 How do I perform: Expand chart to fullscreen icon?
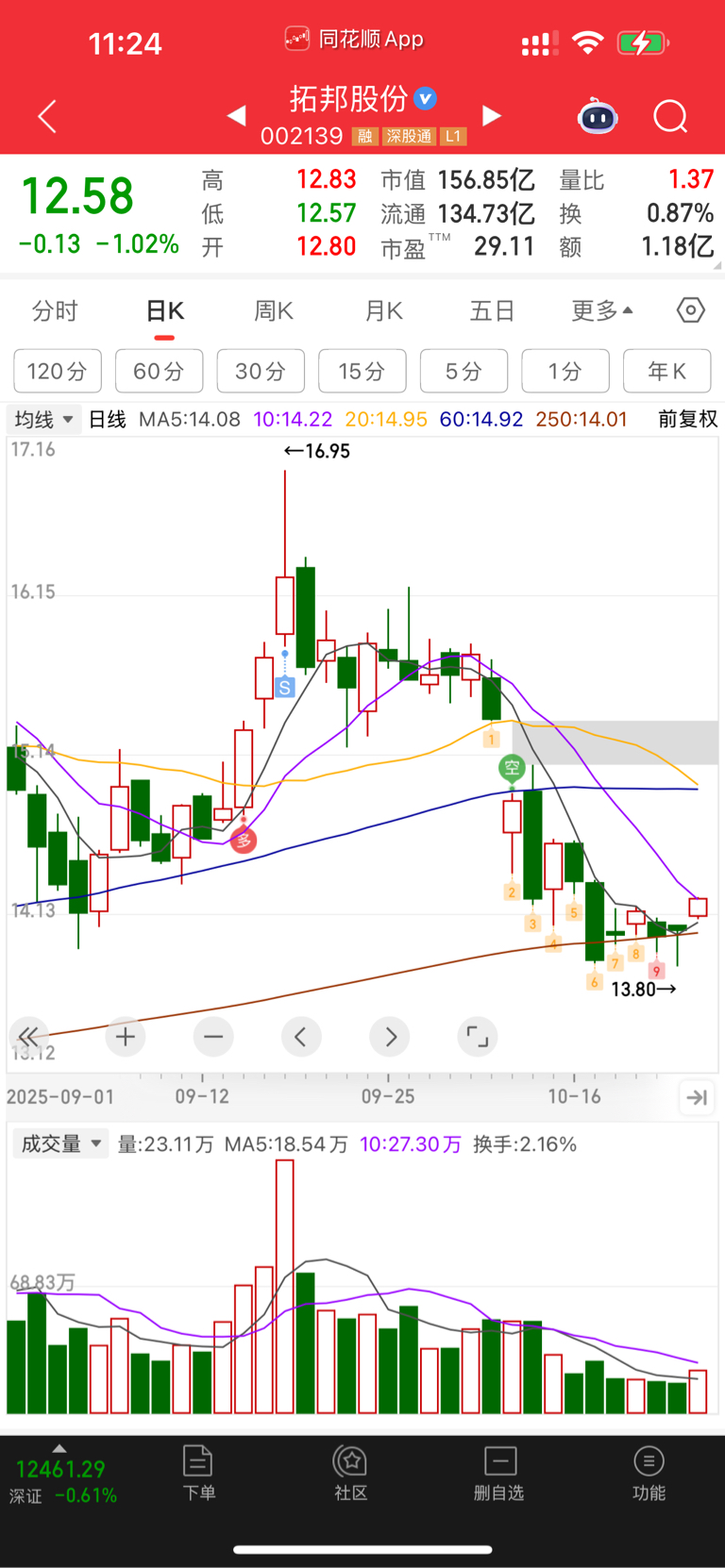[478, 1037]
